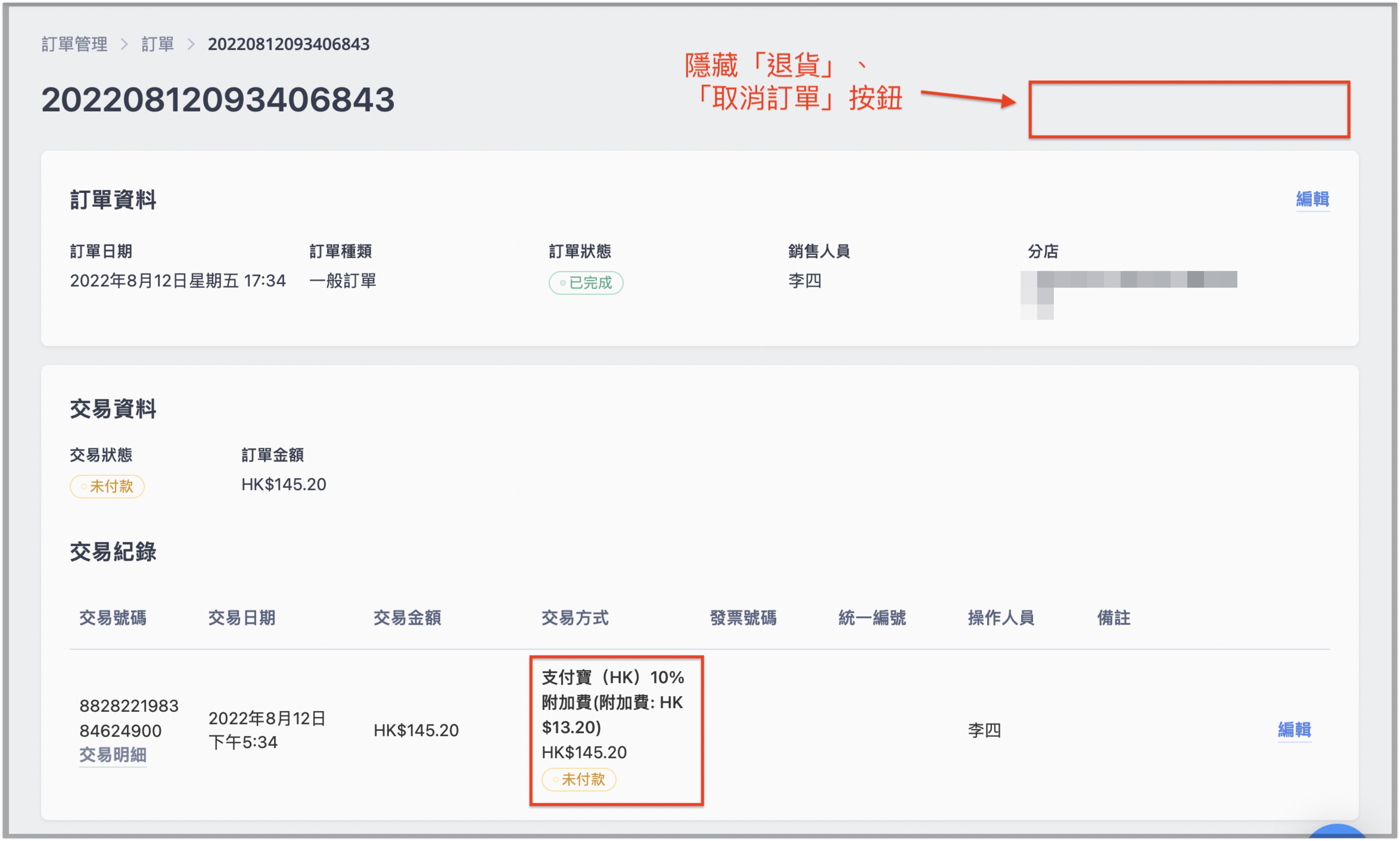Viewport: 1400px width, 841px height.
Task: Select order amount HK$145.20 under 訂單金額
Action: [x=283, y=485]
